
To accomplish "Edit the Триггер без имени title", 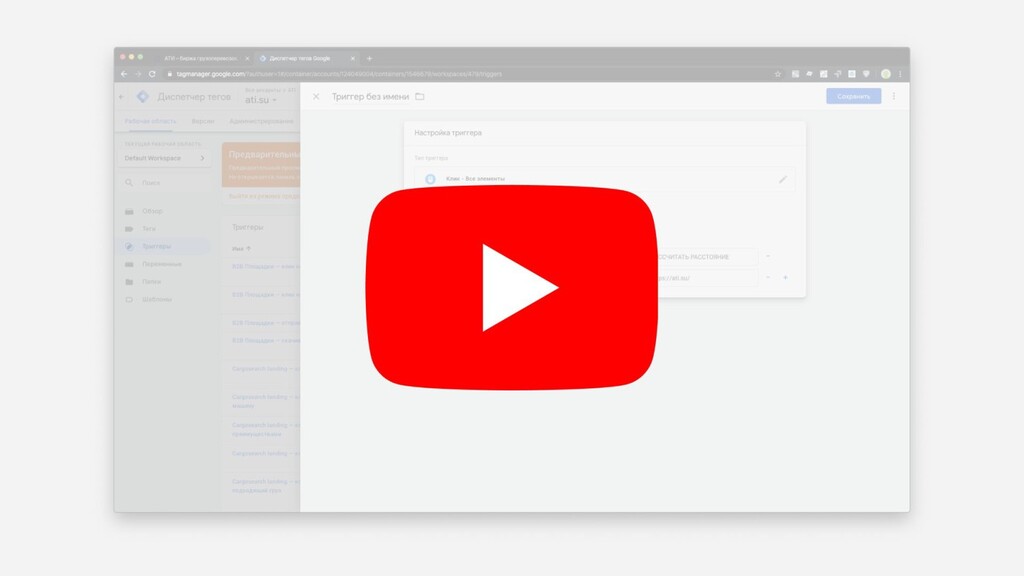I will pos(370,97).
